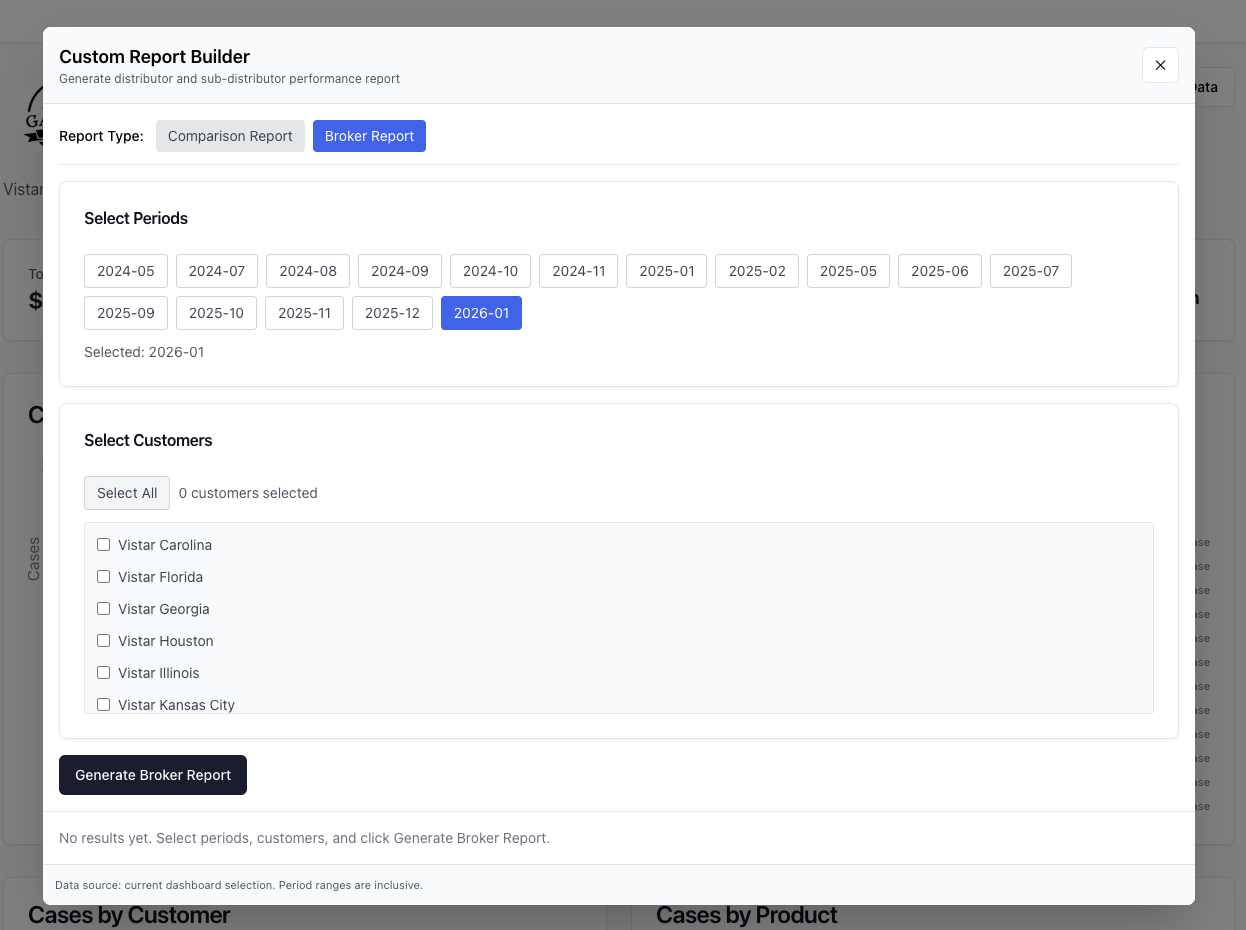
Task: Click the 'Report Type:' label
Action: tap(101, 136)
